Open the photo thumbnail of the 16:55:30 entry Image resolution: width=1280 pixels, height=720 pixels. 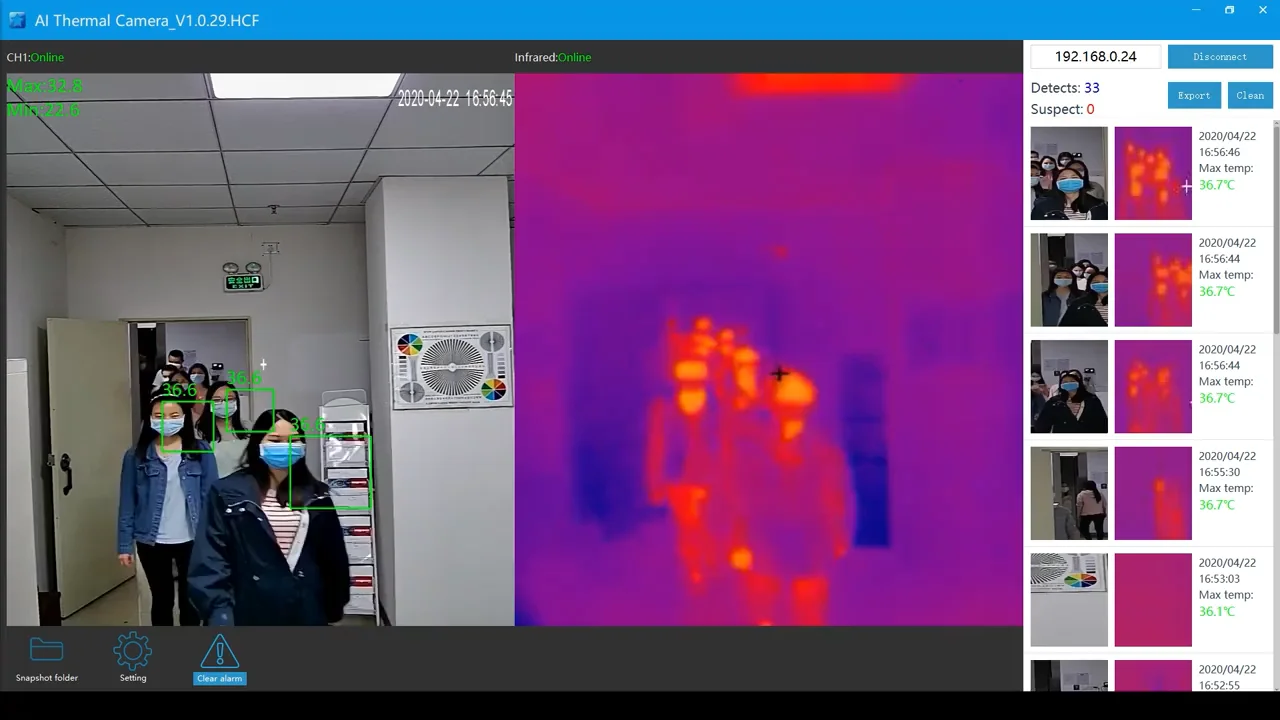coord(1069,494)
